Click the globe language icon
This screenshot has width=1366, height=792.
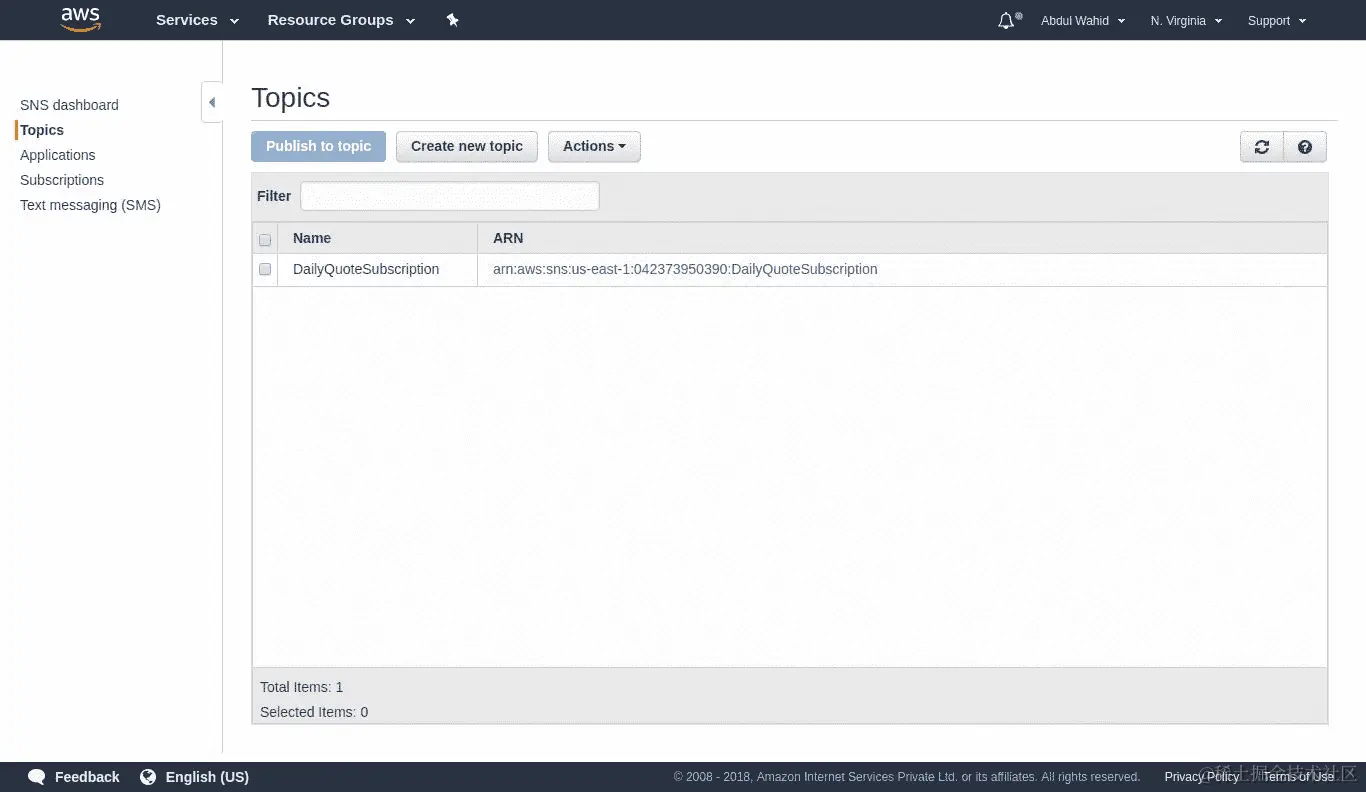click(148, 777)
